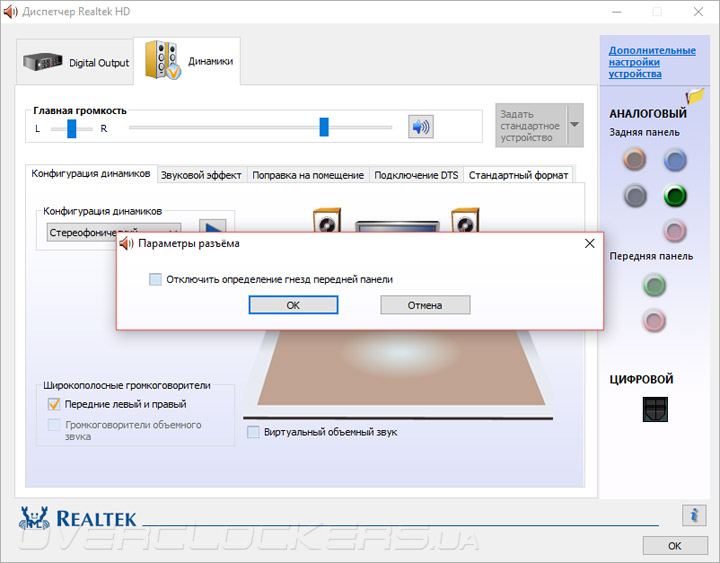Screen dimensions: 720x563
Task: Open the Конфигурация динамиков tab
Action: [x=91, y=174]
